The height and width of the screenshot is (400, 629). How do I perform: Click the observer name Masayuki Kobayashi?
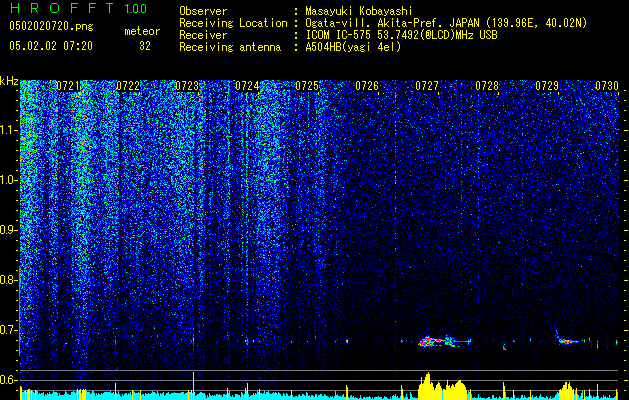tap(358, 11)
